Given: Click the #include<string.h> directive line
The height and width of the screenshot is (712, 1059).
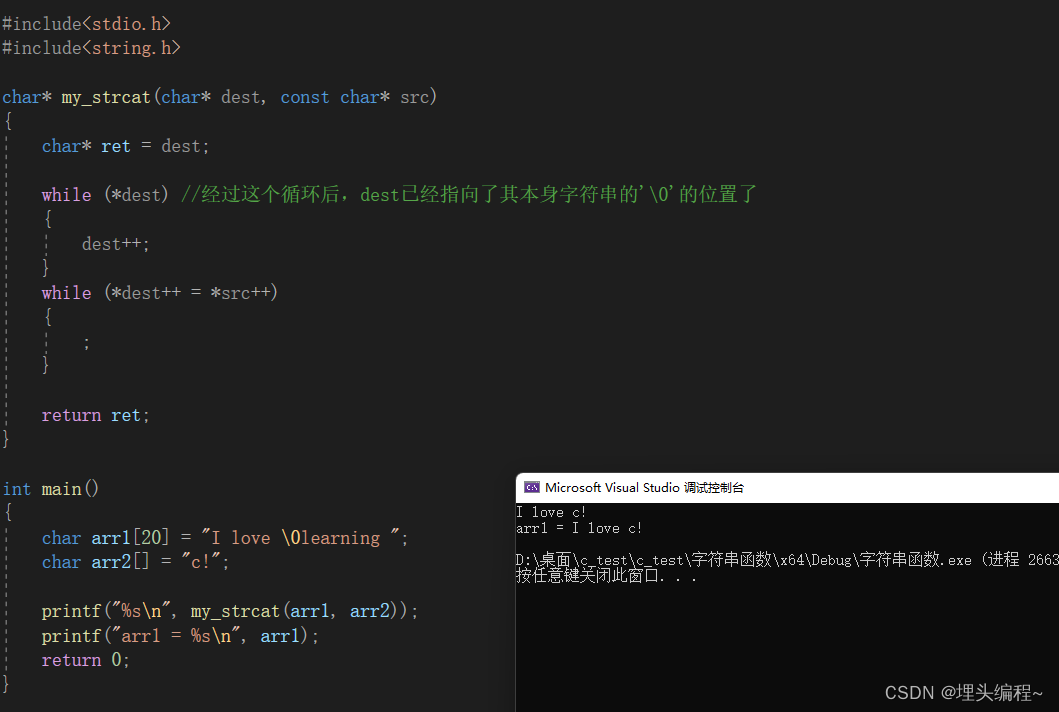Looking at the screenshot, I should tap(91, 47).
